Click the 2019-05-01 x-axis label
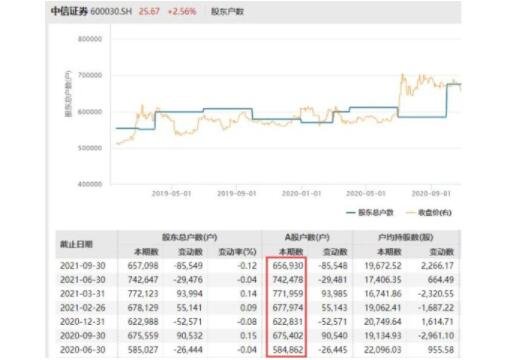 (171, 193)
